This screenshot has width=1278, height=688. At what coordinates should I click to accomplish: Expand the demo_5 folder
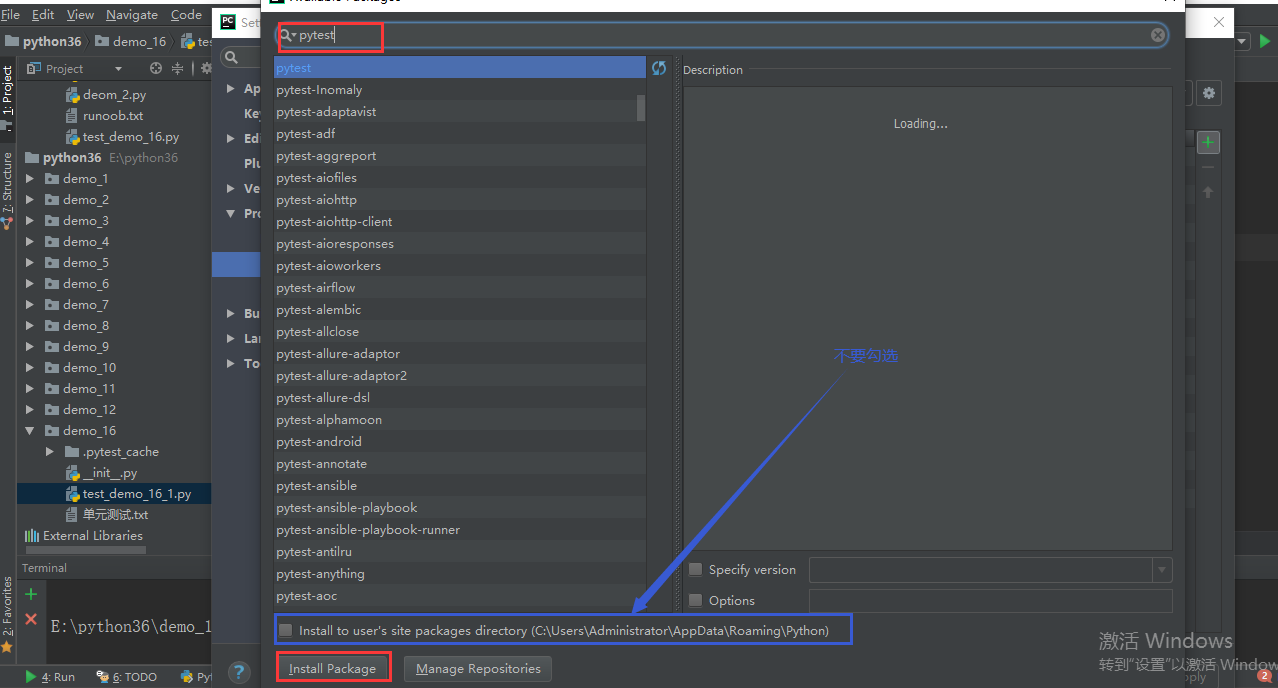click(x=29, y=263)
